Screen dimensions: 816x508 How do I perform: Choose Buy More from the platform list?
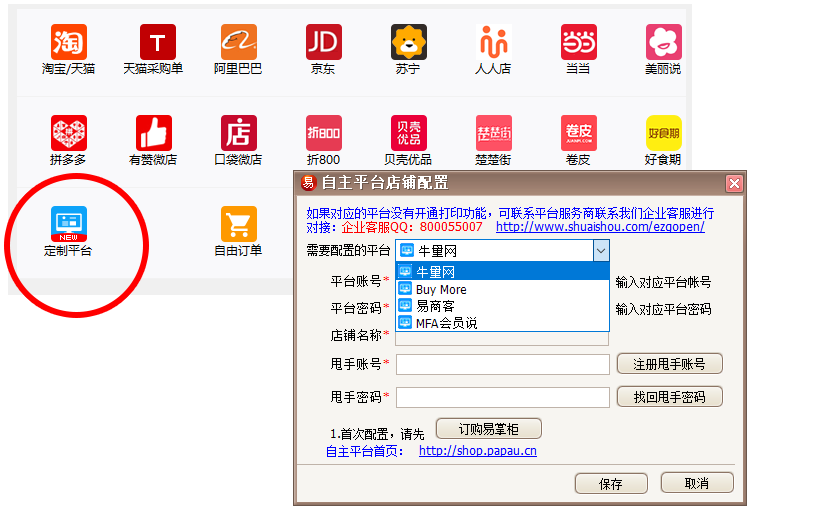tap(502, 289)
